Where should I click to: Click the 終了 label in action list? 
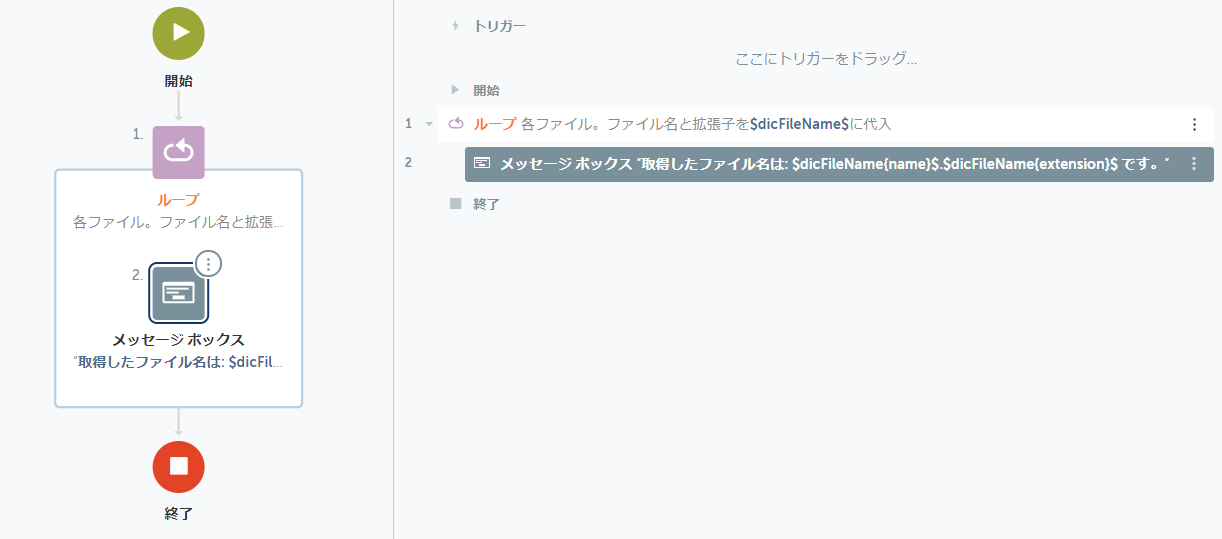tap(486, 204)
